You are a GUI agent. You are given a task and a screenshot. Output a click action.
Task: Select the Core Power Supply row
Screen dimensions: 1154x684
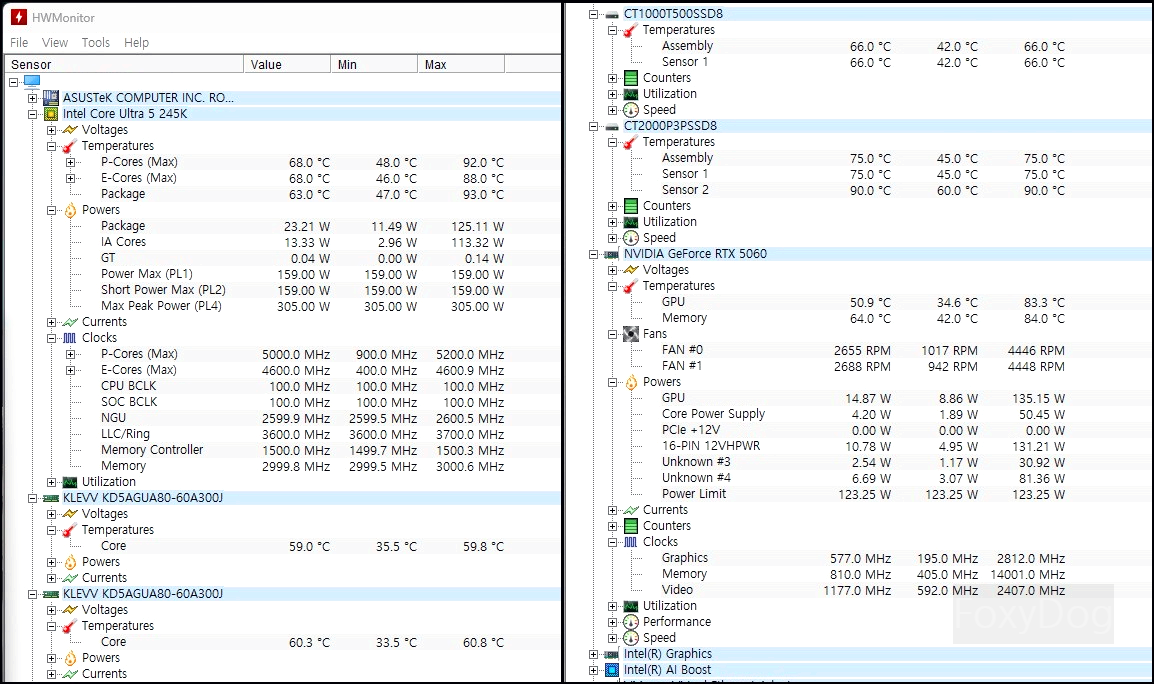[863, 414]
